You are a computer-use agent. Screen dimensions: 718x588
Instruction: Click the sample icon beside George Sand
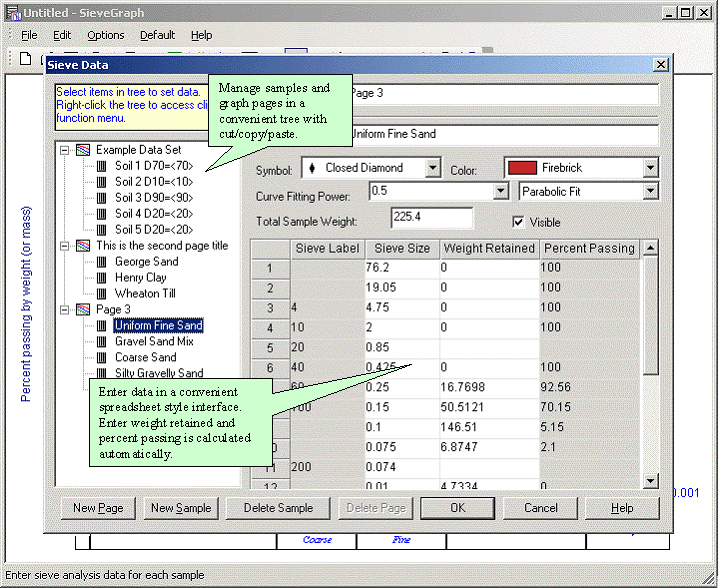[102, 262]
